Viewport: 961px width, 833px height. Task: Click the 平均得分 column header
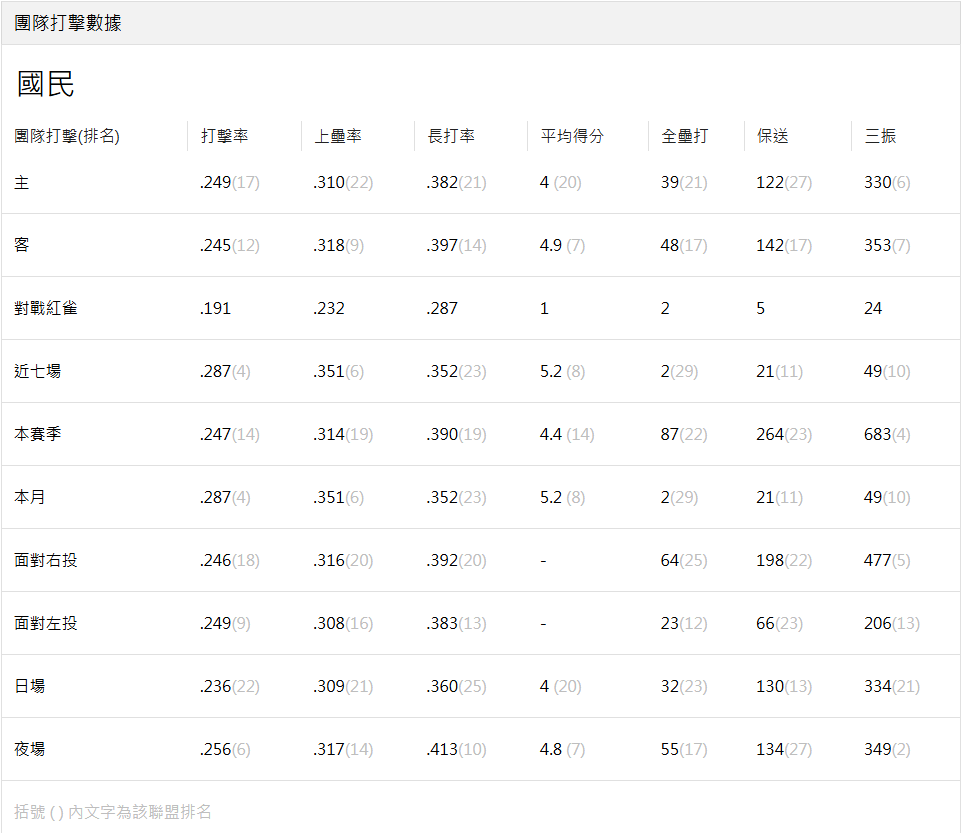tap(572, 136)
